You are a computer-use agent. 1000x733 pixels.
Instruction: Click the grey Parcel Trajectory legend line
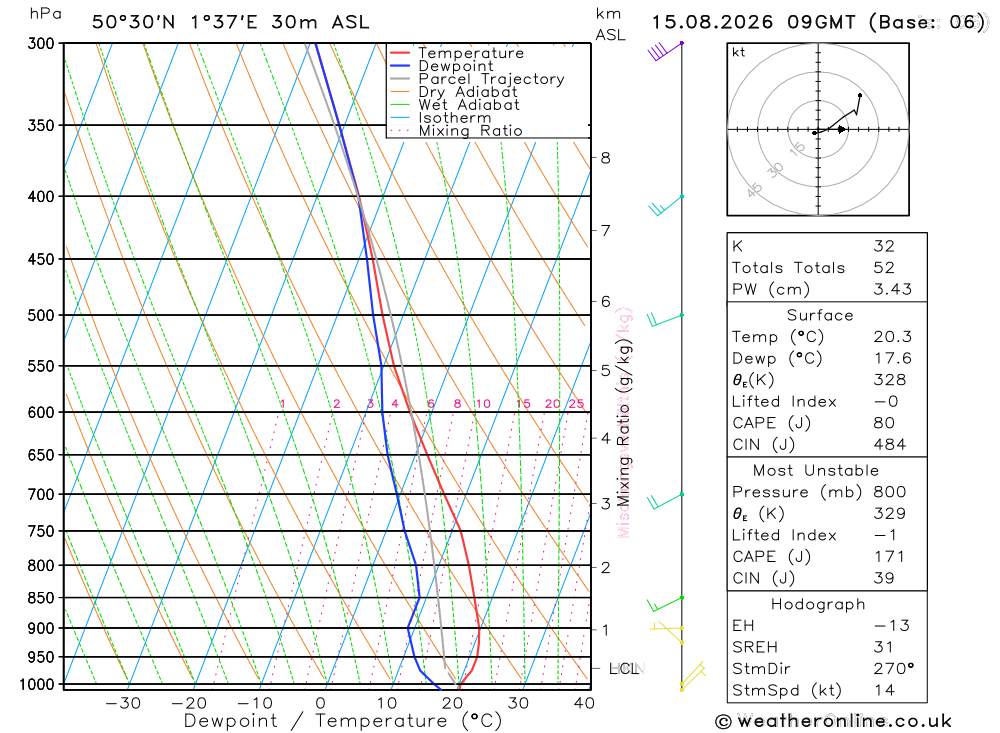pos(399,79)
